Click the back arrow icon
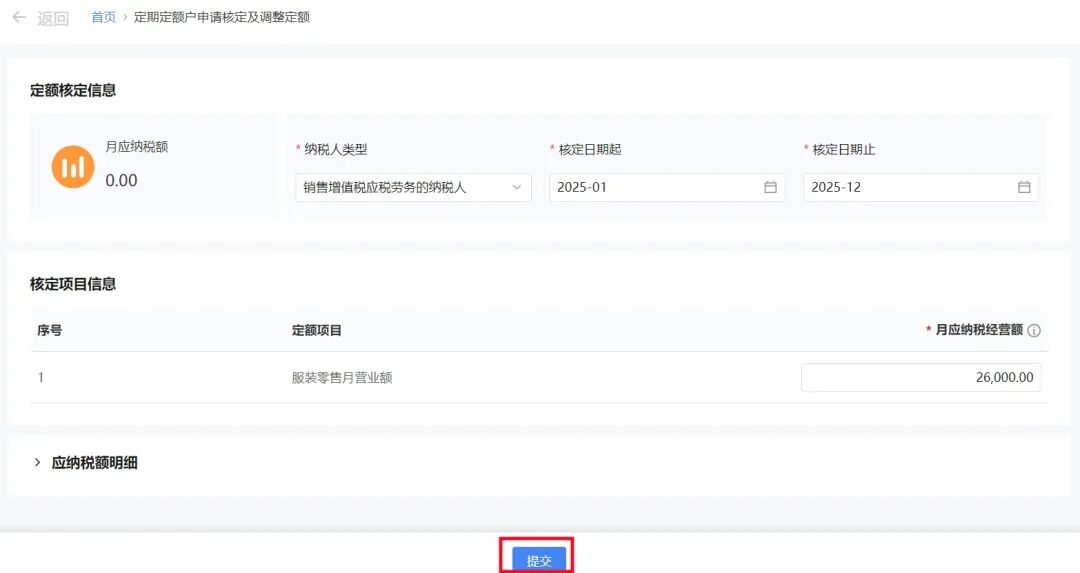Screen dimensions: 1080x573 (x=19, y=17)
